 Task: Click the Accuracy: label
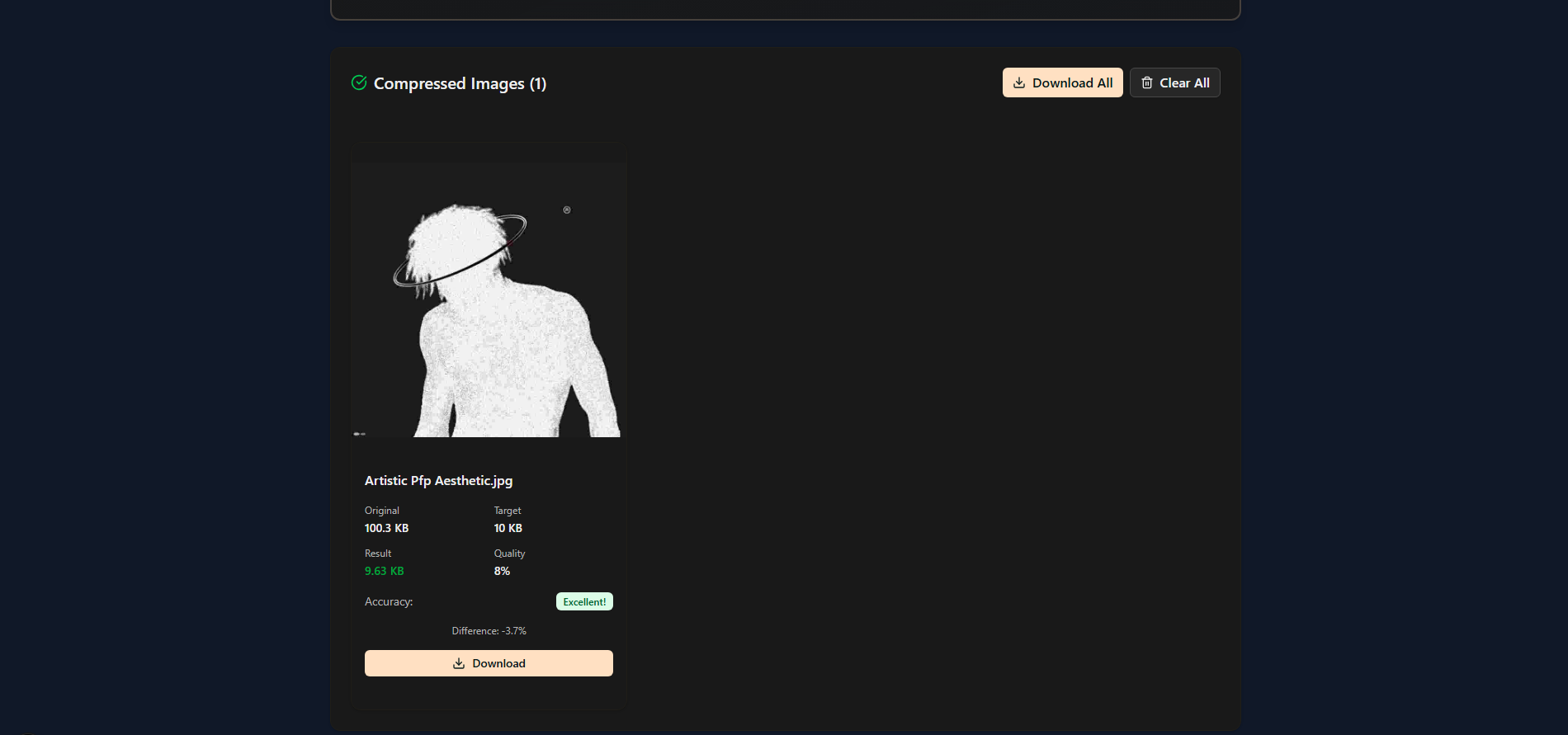coord(389,602)
